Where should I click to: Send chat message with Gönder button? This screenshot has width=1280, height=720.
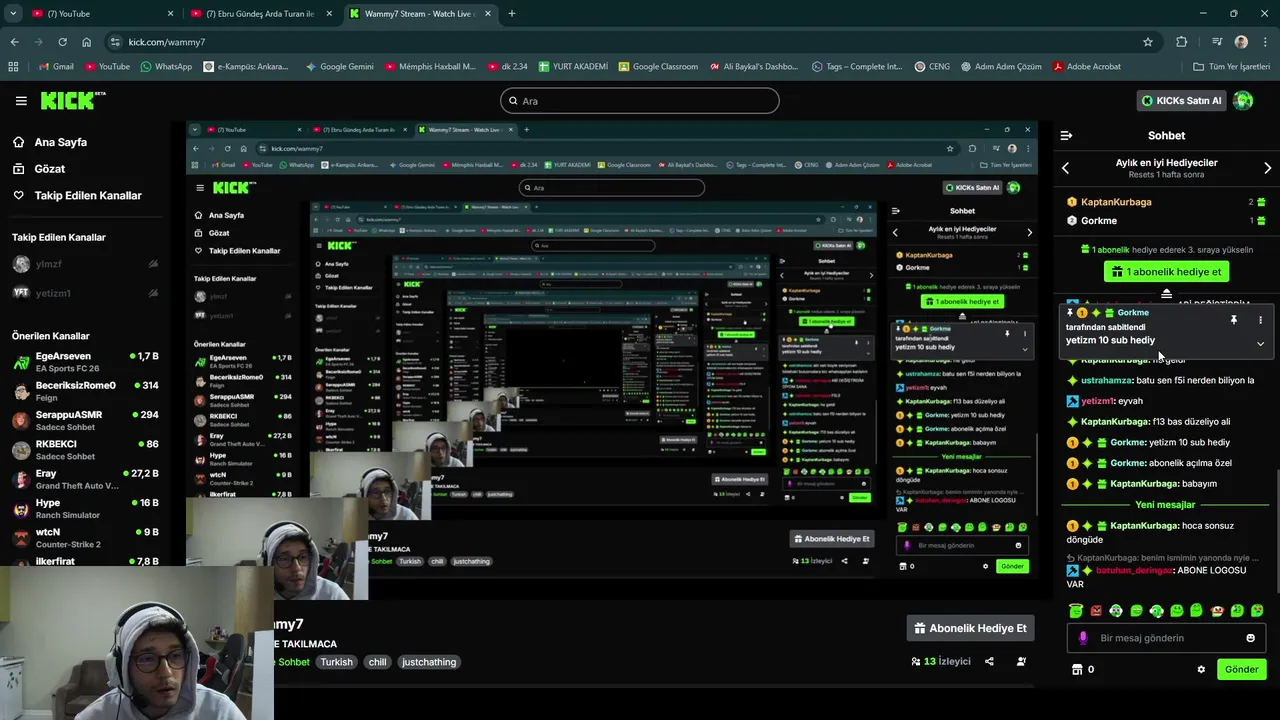[1241, 669]
